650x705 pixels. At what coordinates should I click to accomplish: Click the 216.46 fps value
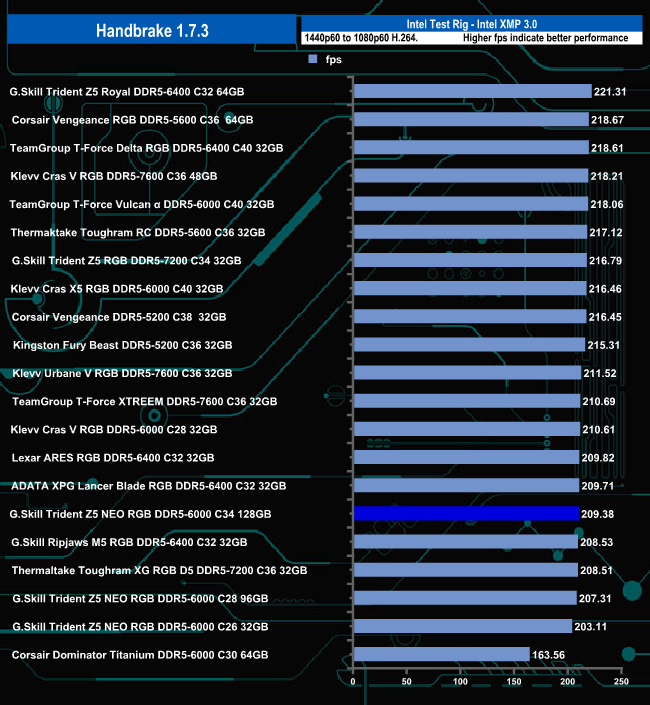[x=605, y=289]
